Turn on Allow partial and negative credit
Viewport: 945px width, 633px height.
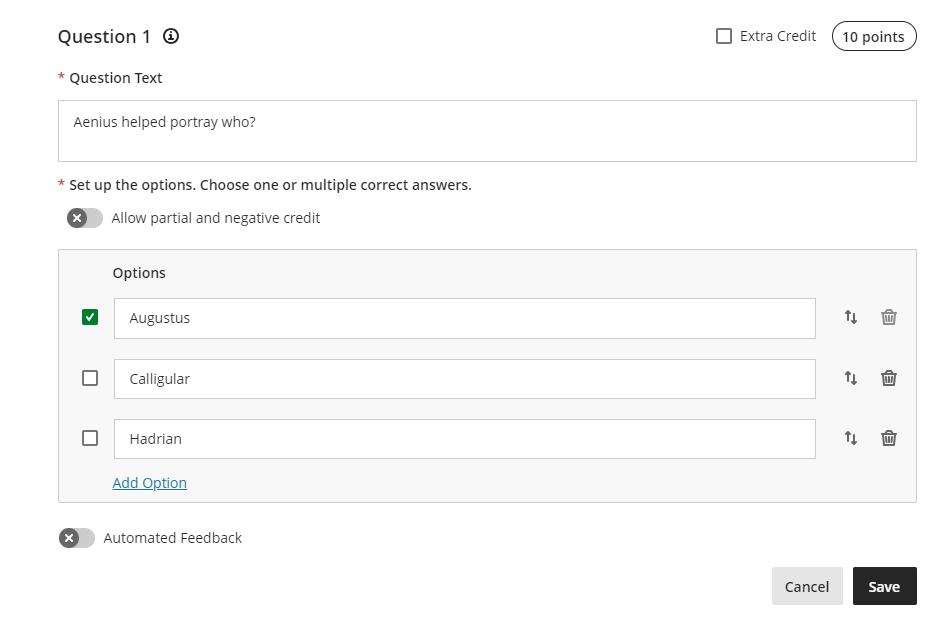85,218
